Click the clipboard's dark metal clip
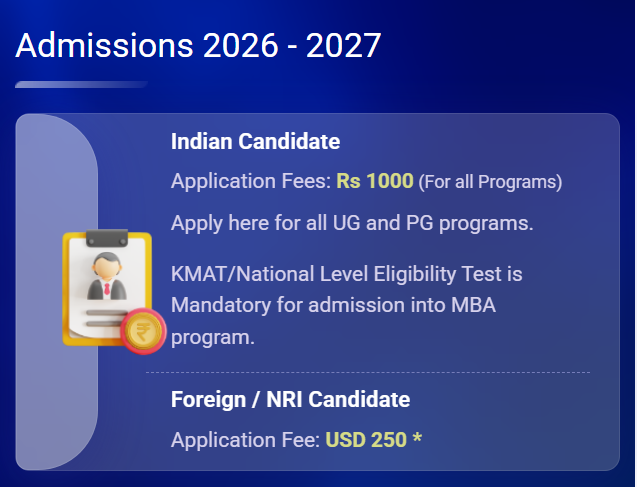 tap(107, 238)
